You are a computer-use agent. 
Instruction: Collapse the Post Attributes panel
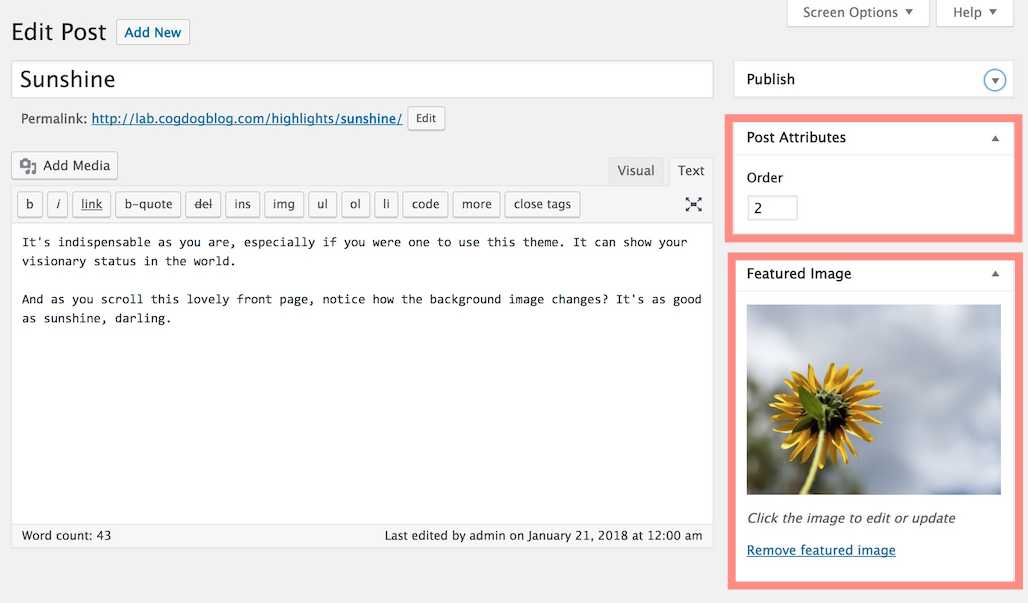pyautogui.click(x=995, y=137)
